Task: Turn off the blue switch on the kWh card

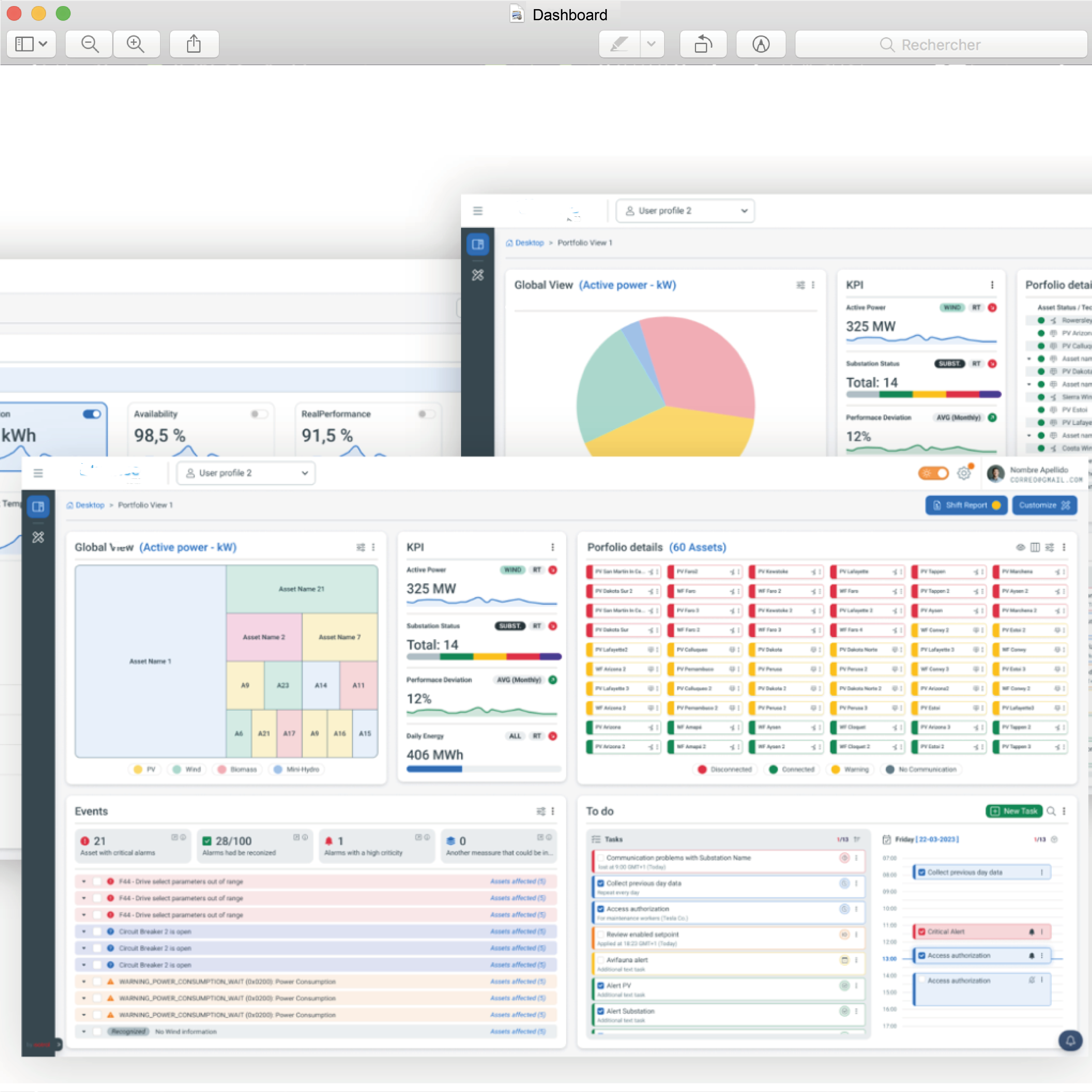Action: (x=92, y=414)
